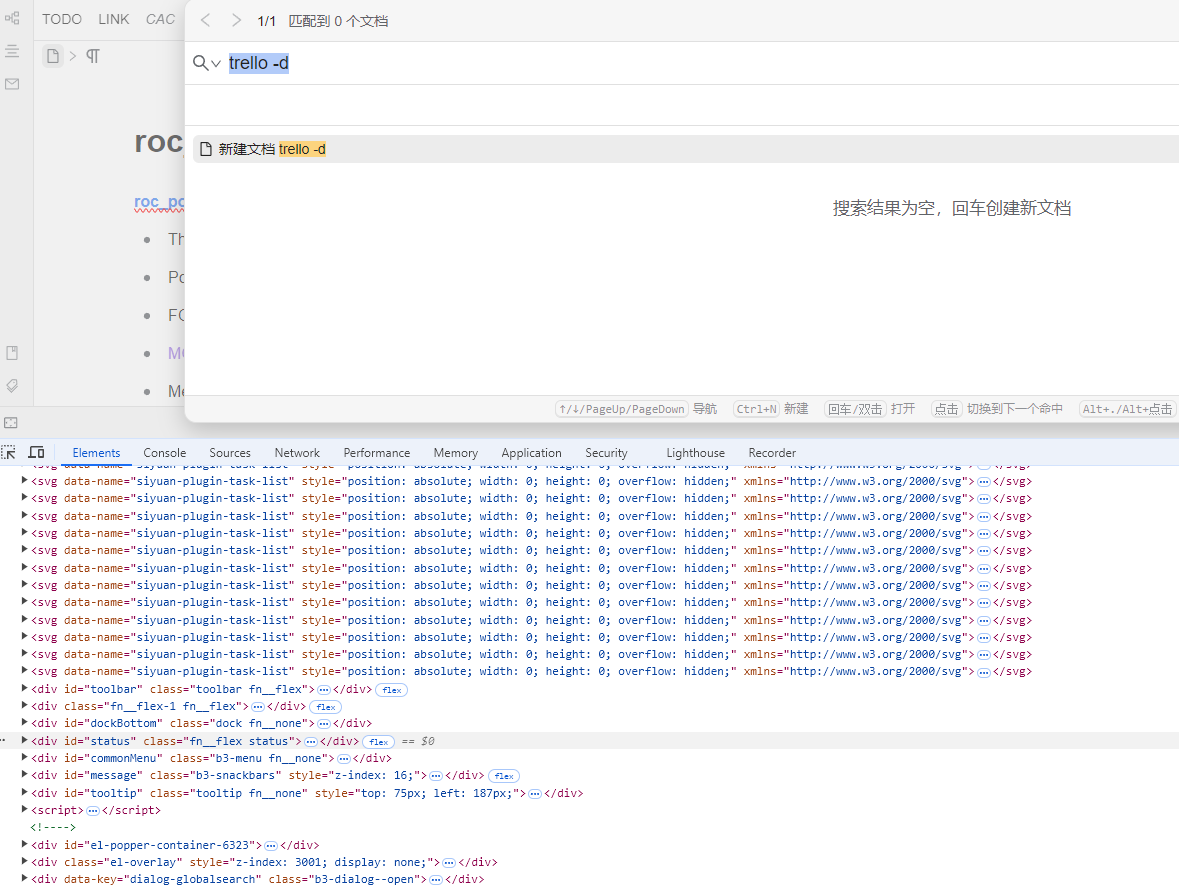Open the graph view icon in left dock
1179x889 pixels.
tap(12, 18)
